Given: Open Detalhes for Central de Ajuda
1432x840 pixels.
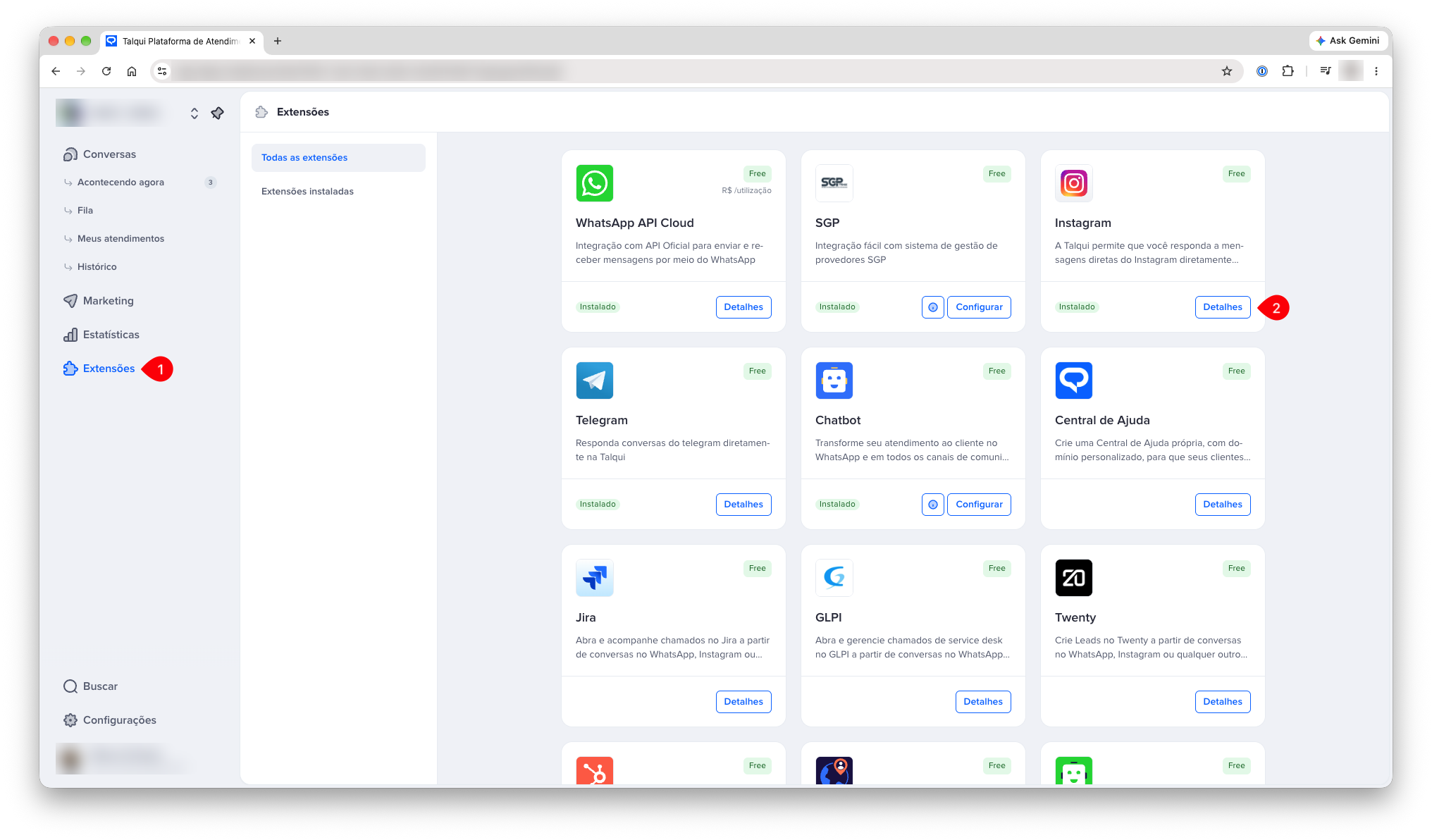Looking at the screenshot, I should click(1223, 505).
